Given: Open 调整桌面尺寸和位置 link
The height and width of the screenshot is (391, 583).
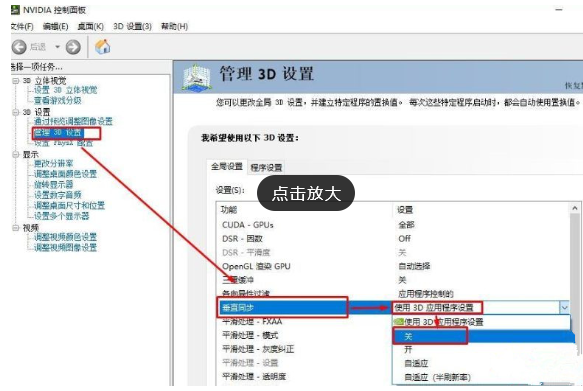Looking at the screenshot, I should pos(70,206).
